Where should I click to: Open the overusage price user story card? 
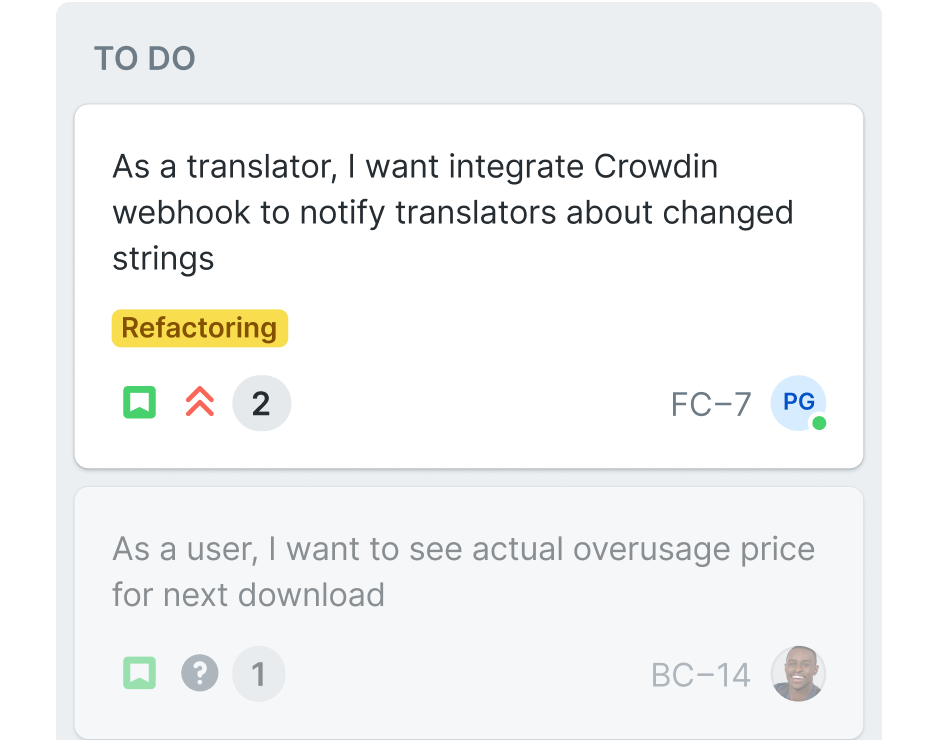pyautogui.click(x=468, y=608)
